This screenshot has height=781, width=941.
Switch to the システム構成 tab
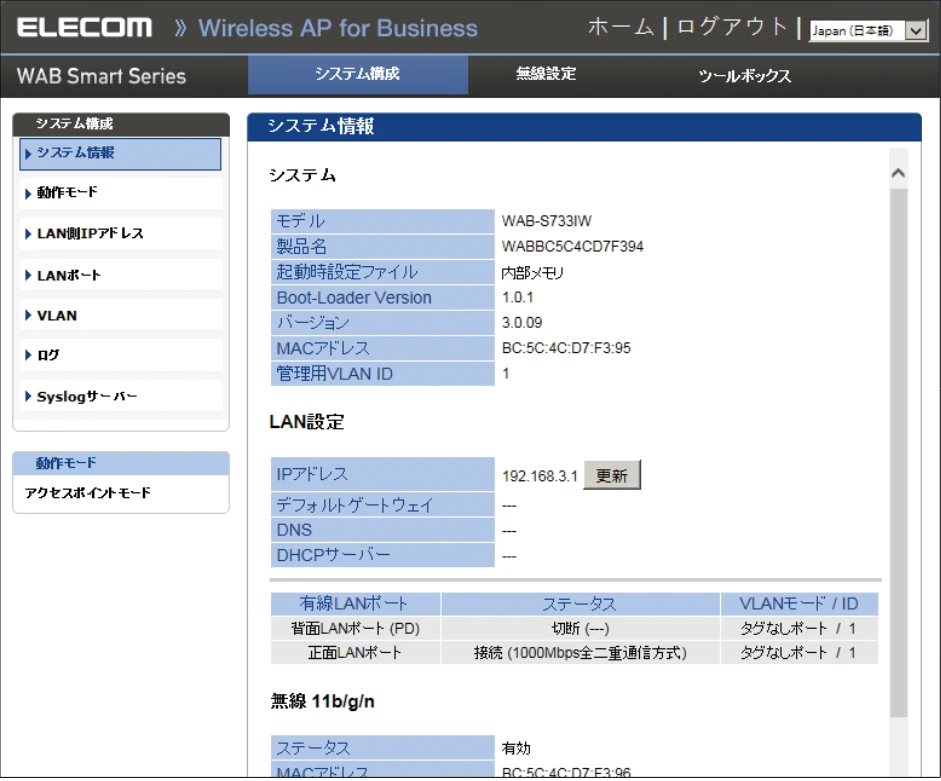358,74
